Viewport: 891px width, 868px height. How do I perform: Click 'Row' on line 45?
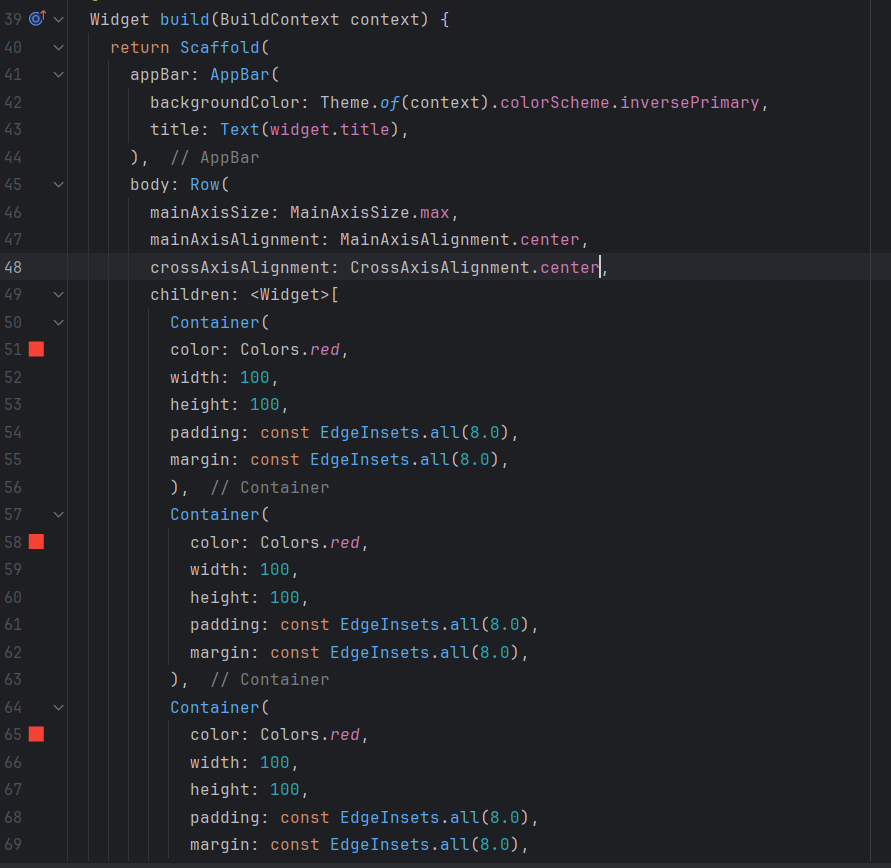pos(205,185)
